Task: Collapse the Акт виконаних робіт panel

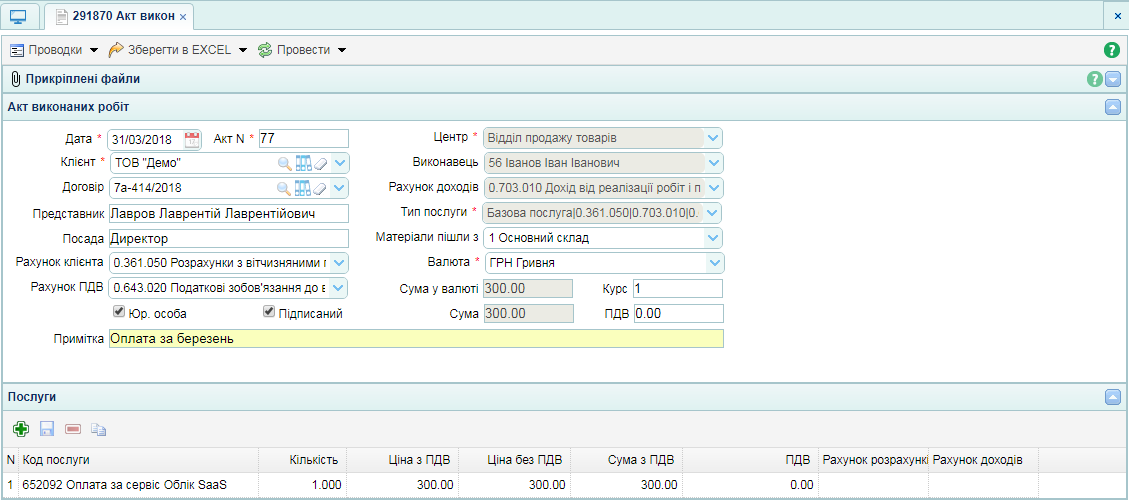Action: (x=1113, y=107)
